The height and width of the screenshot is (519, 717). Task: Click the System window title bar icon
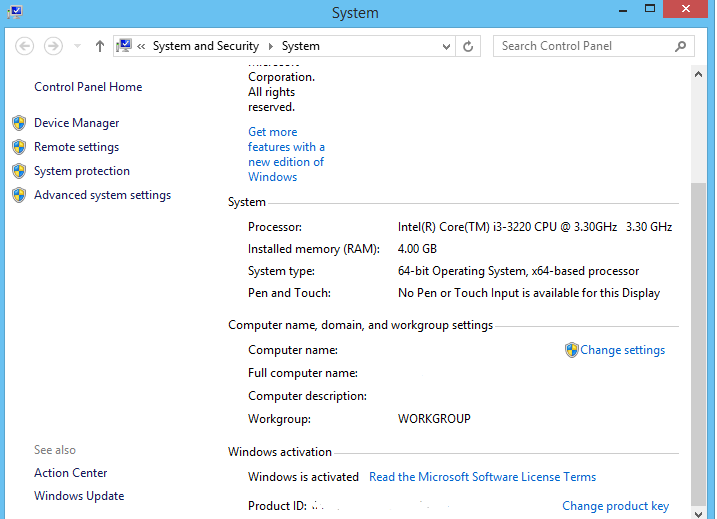[x=15, y=11]
